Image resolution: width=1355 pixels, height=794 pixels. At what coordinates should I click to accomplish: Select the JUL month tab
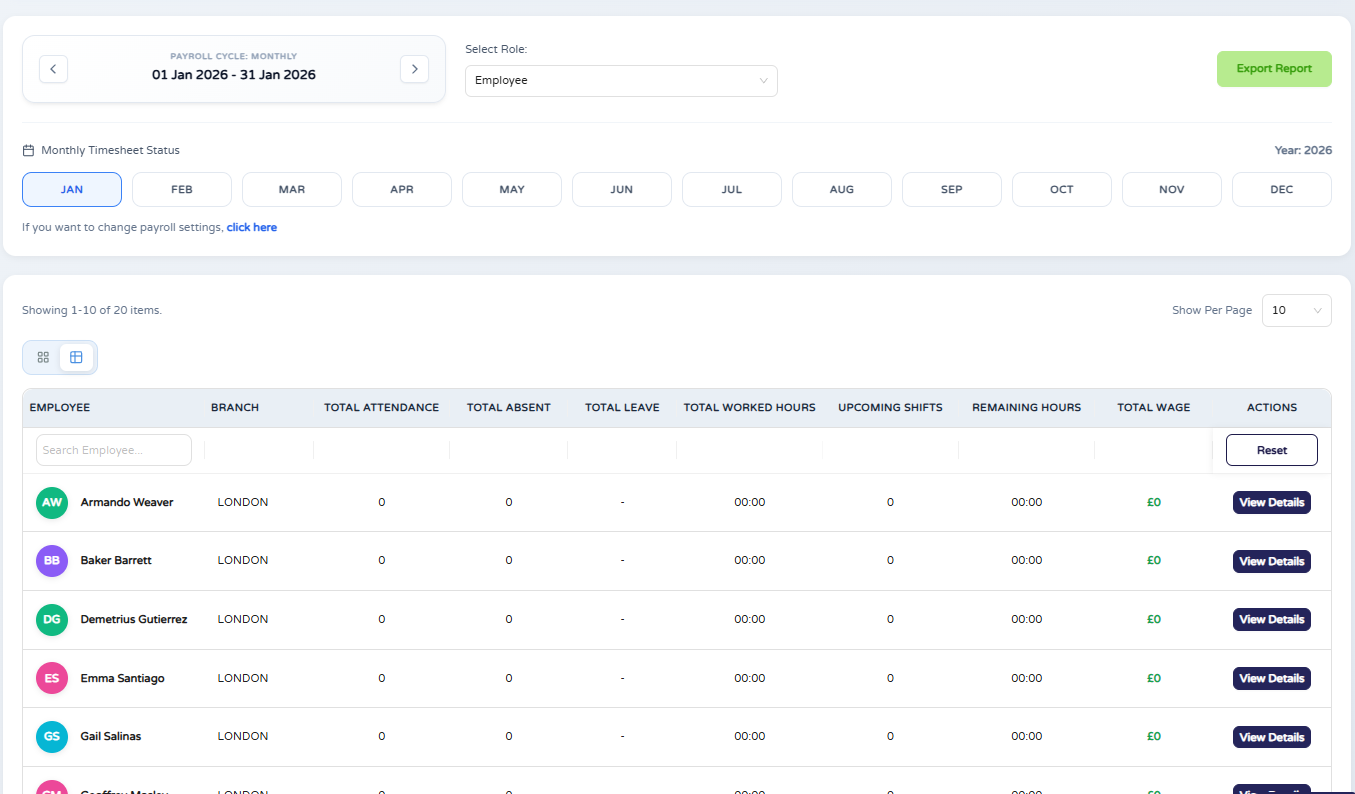pos(732,189)
